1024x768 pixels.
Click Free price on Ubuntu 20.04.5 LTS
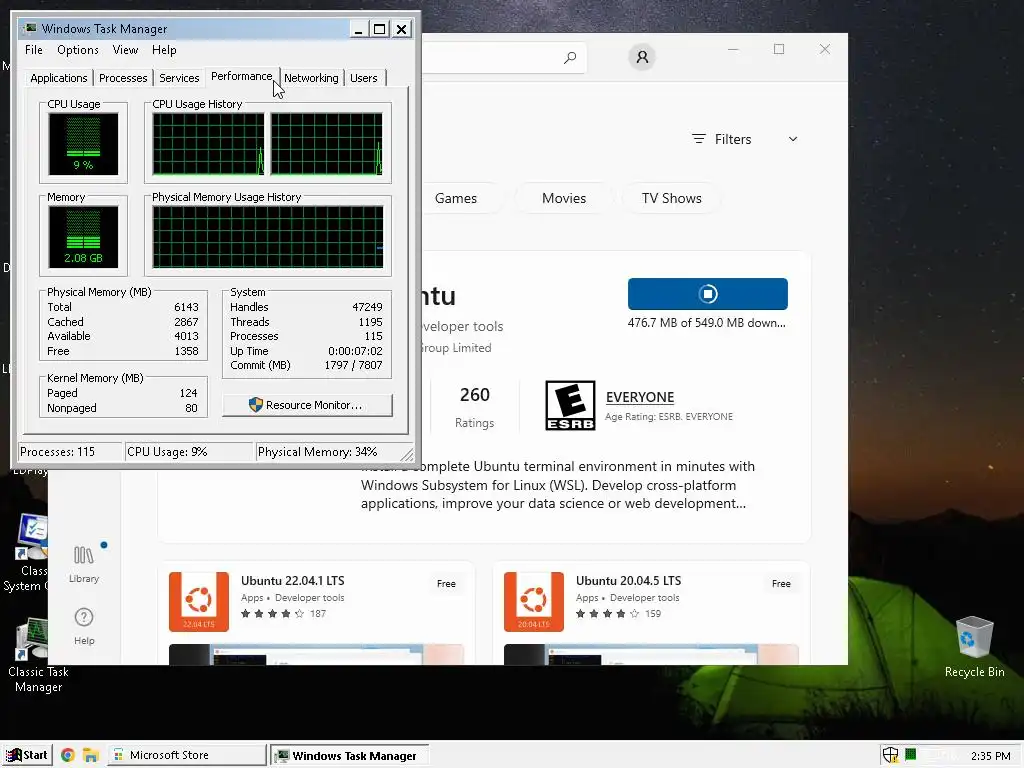781,584
